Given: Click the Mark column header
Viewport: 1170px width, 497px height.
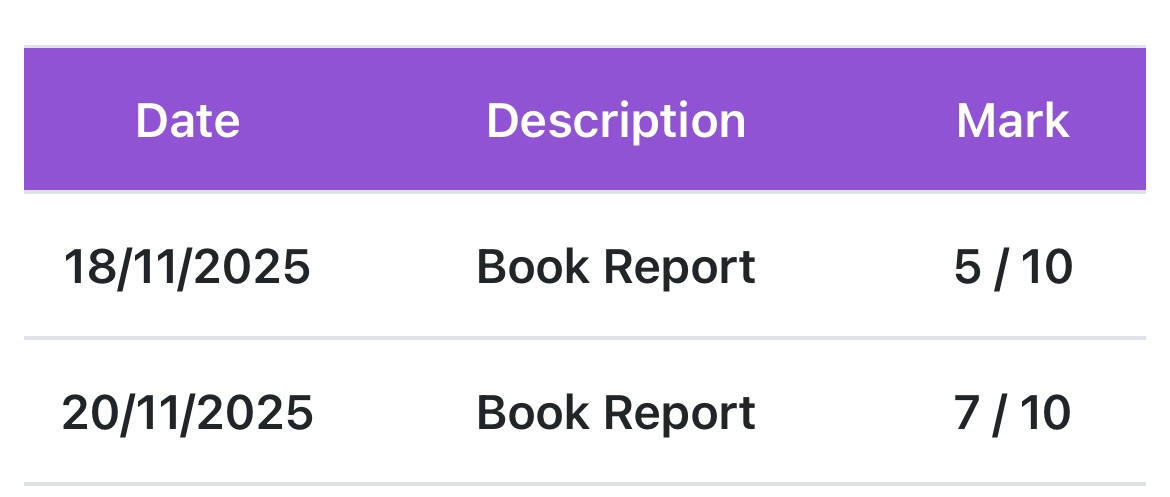Looking at the screenshot, I should click(1012, 121).
